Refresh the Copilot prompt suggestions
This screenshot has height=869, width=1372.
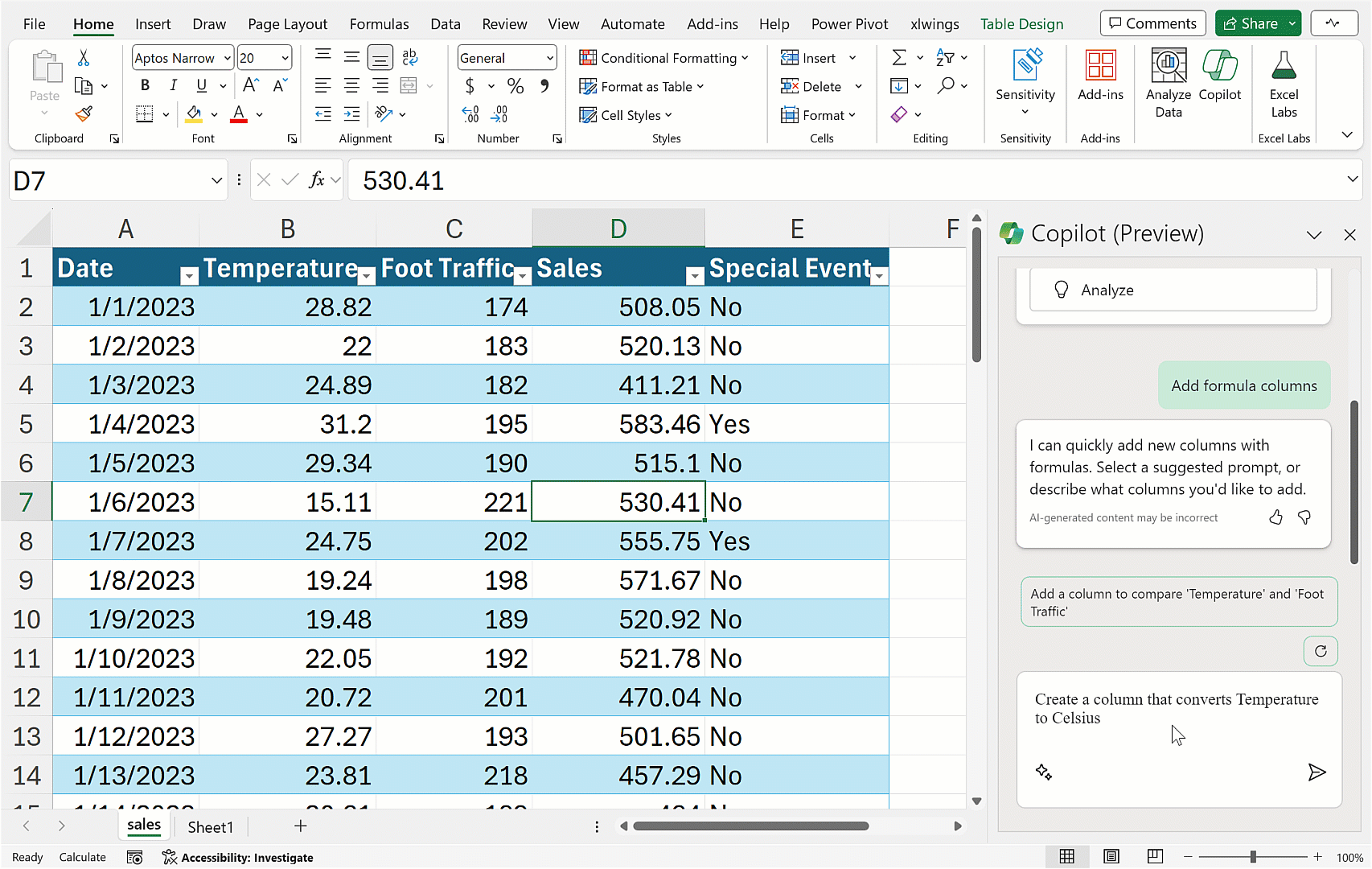(1320, 651)
